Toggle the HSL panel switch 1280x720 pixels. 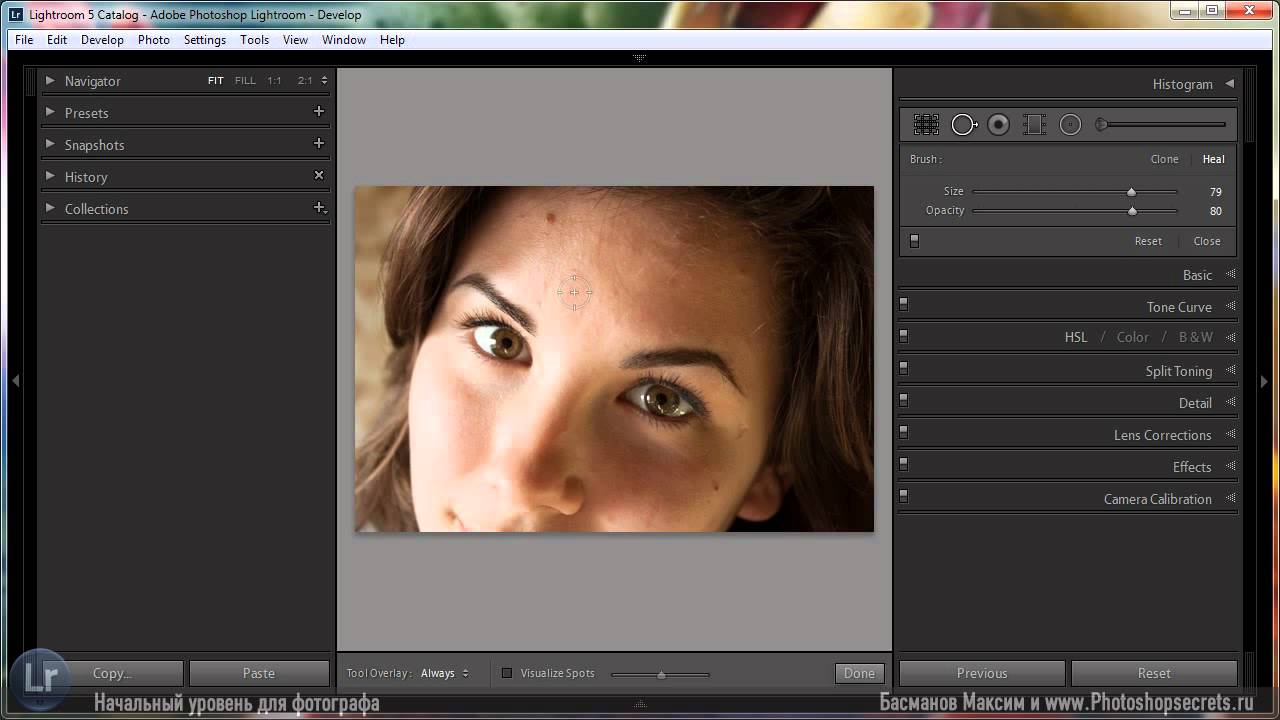click(903, 336)
